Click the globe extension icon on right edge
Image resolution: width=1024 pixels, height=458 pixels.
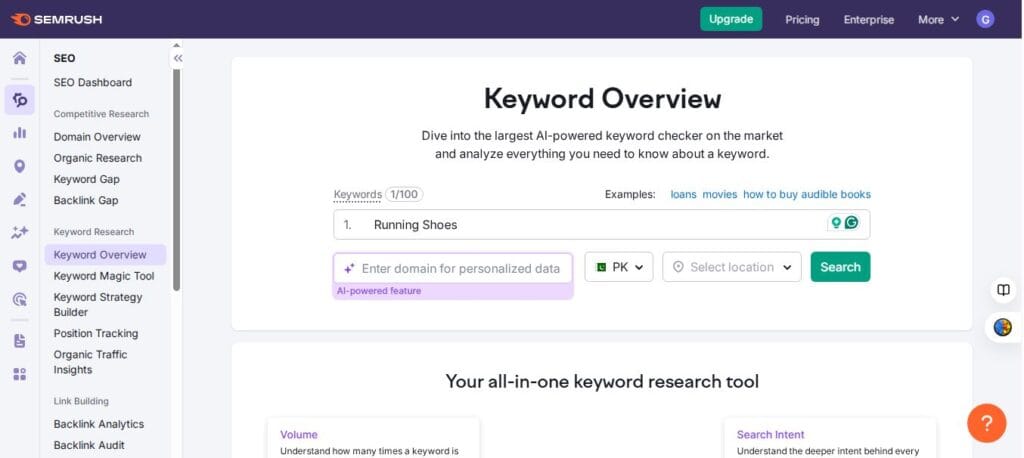(x=1002, y=327)
